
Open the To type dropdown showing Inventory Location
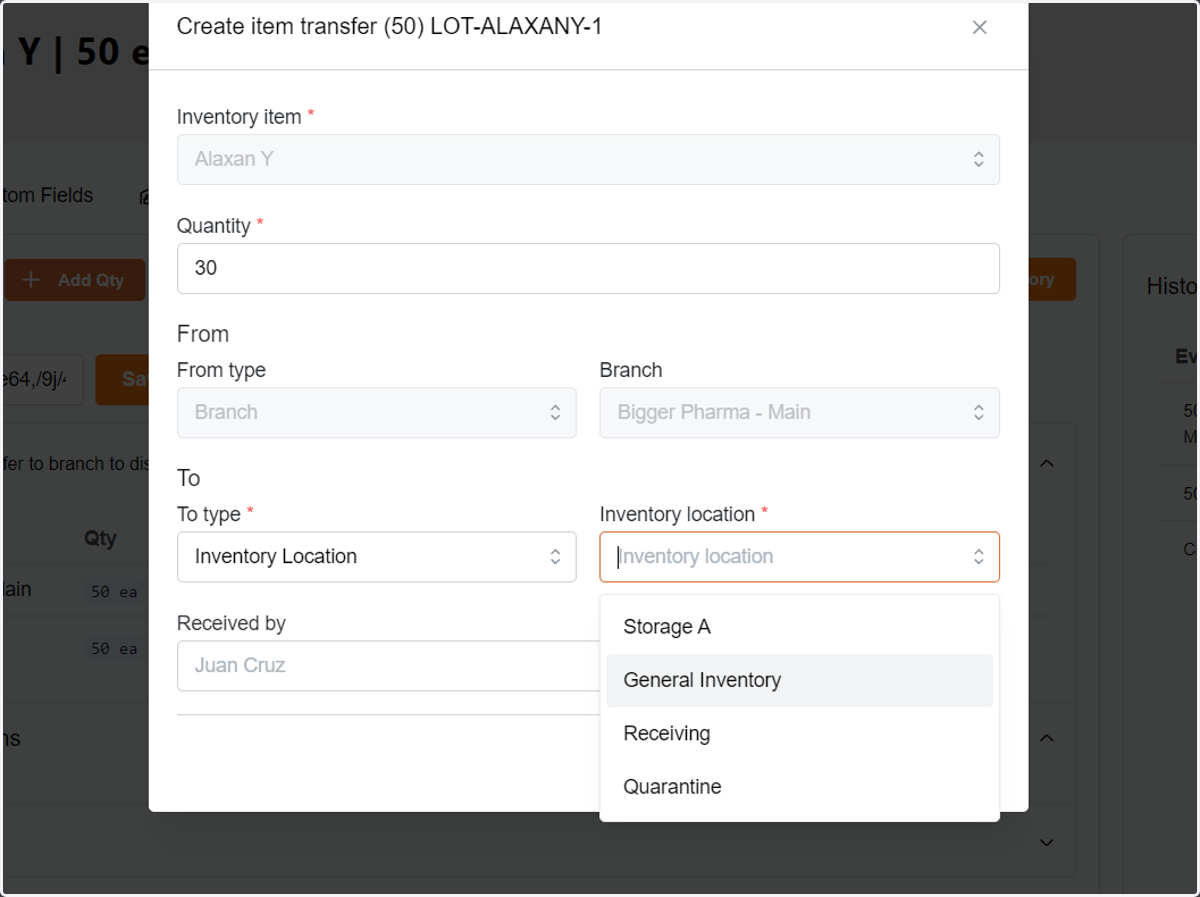tap(377, 556)
